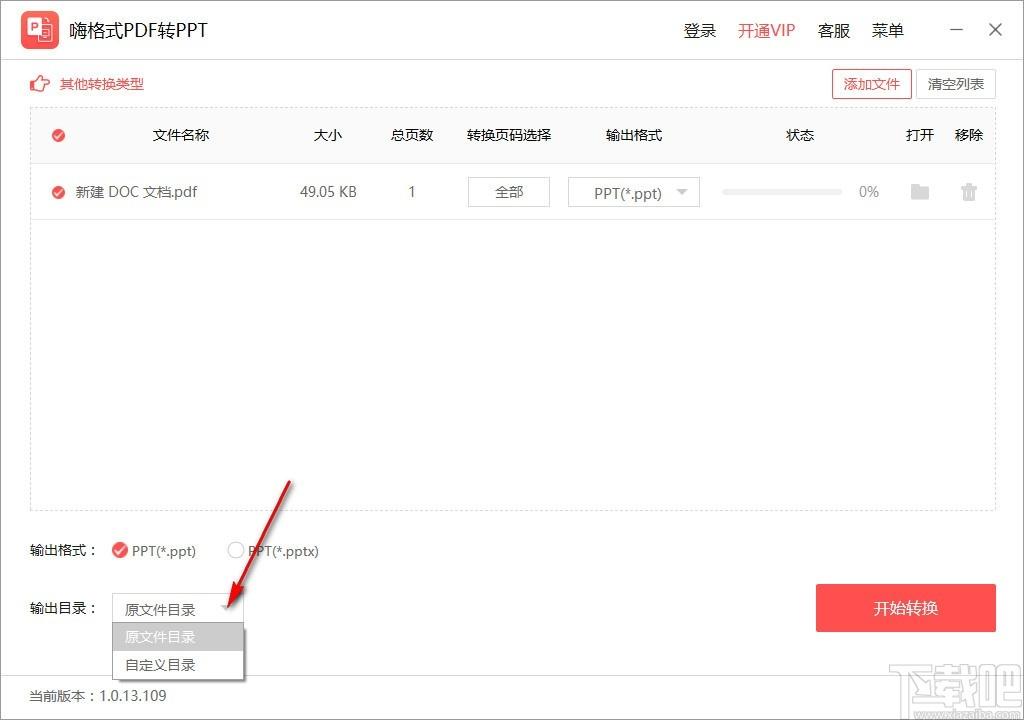The width and height of the screenshot is (1024, 720).
Task: Uncheck the checkbox for 新建 DOC 文档.pdf
Action: (x=58, y=192)
